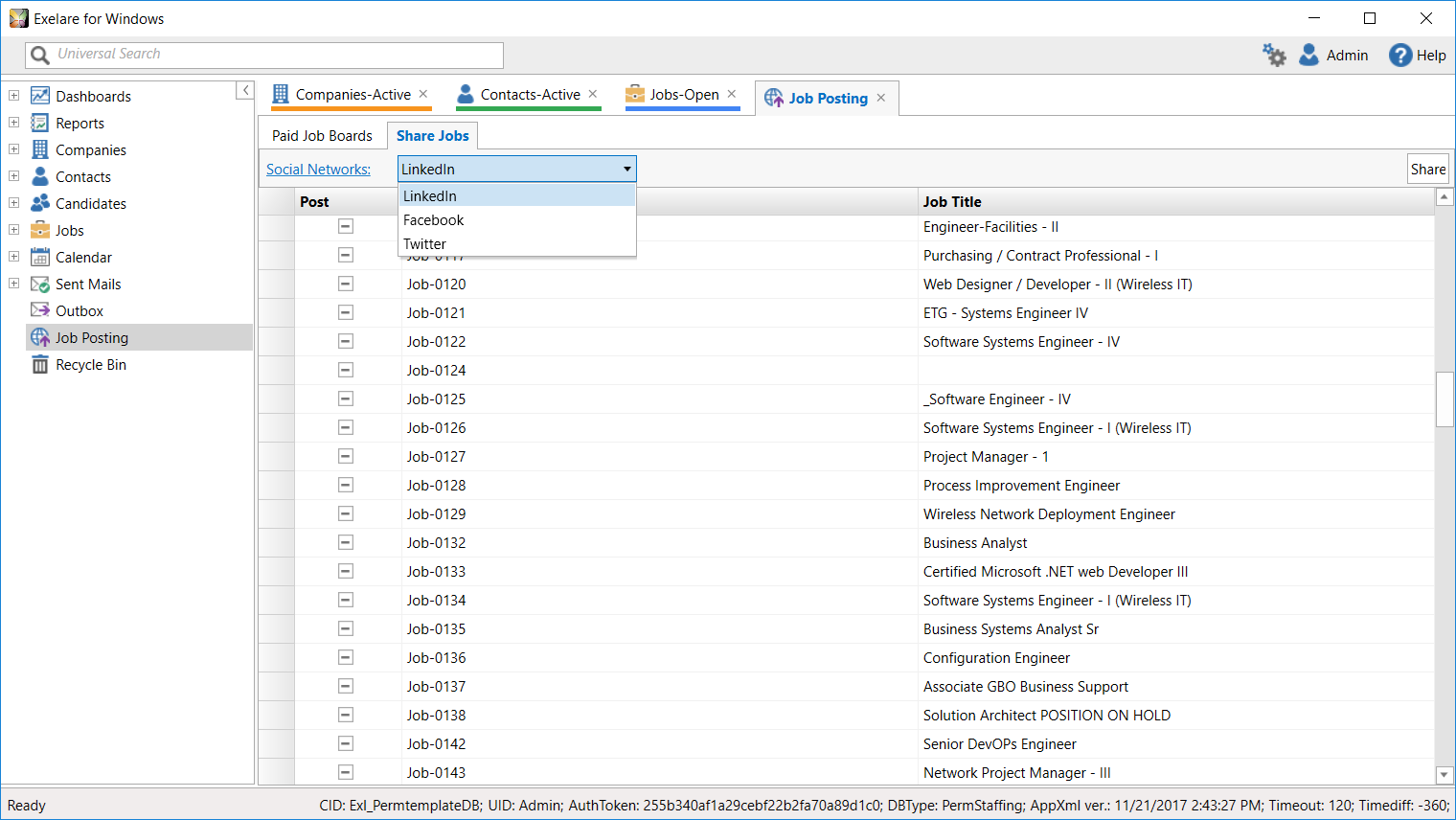Image resolution: width=1456 pixels, height=820 pixels.
Task: Click the Calendar icon in sidebar
Action: click(x=40, y=257)
